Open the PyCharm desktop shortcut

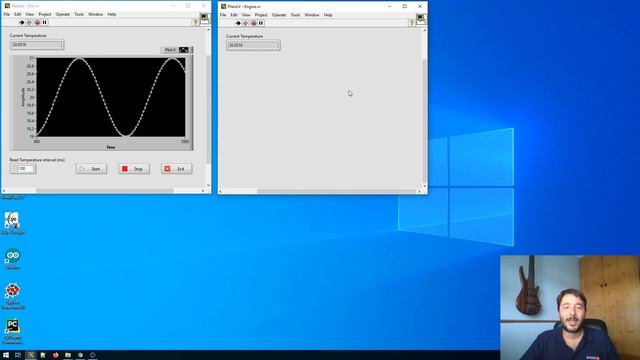(x=12, y=331)
